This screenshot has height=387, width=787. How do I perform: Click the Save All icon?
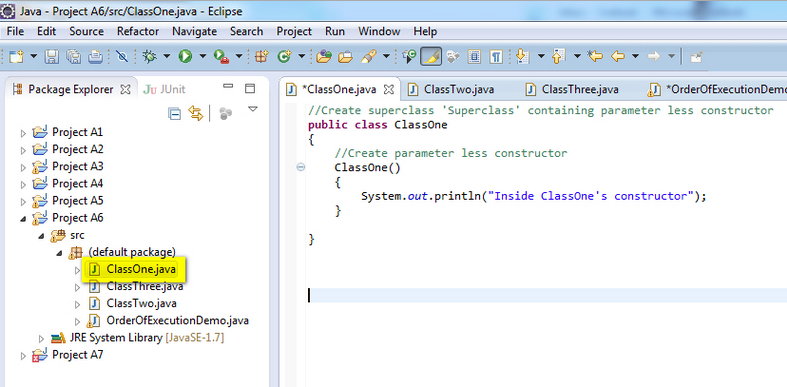pyautogui.click(x=73, y=57)
